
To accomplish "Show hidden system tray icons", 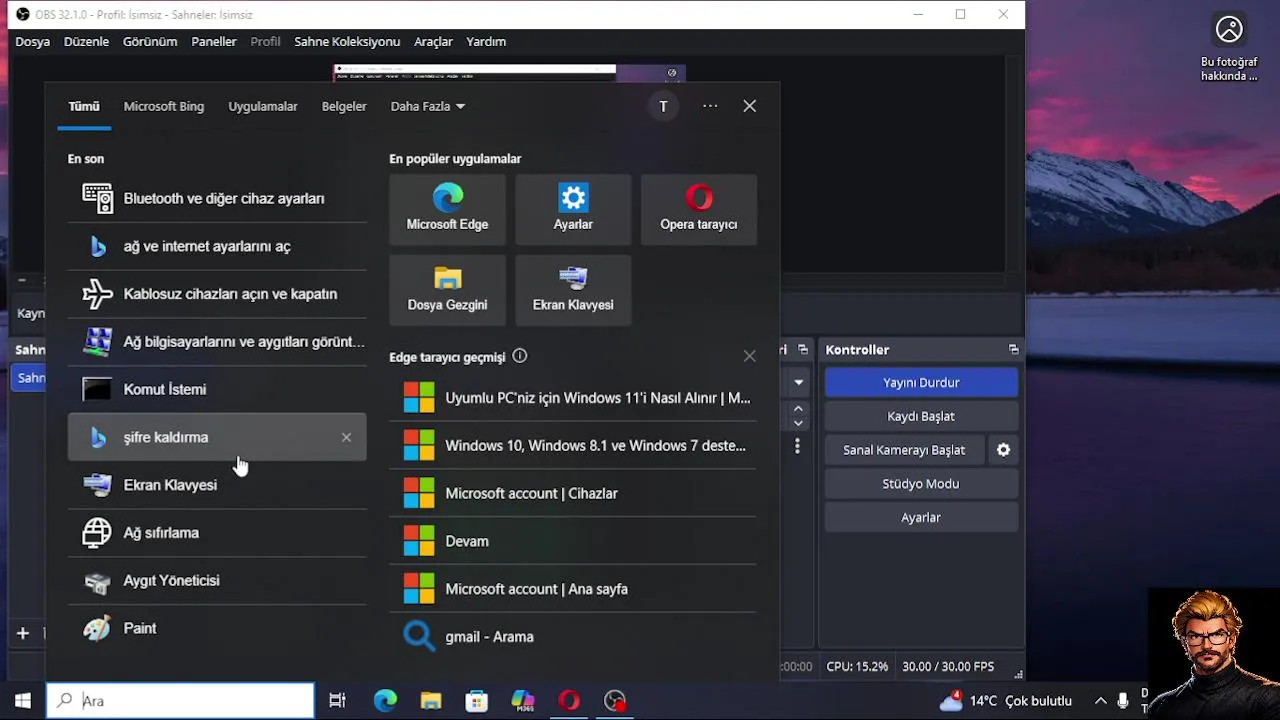I will click(x=1100, y=701).
